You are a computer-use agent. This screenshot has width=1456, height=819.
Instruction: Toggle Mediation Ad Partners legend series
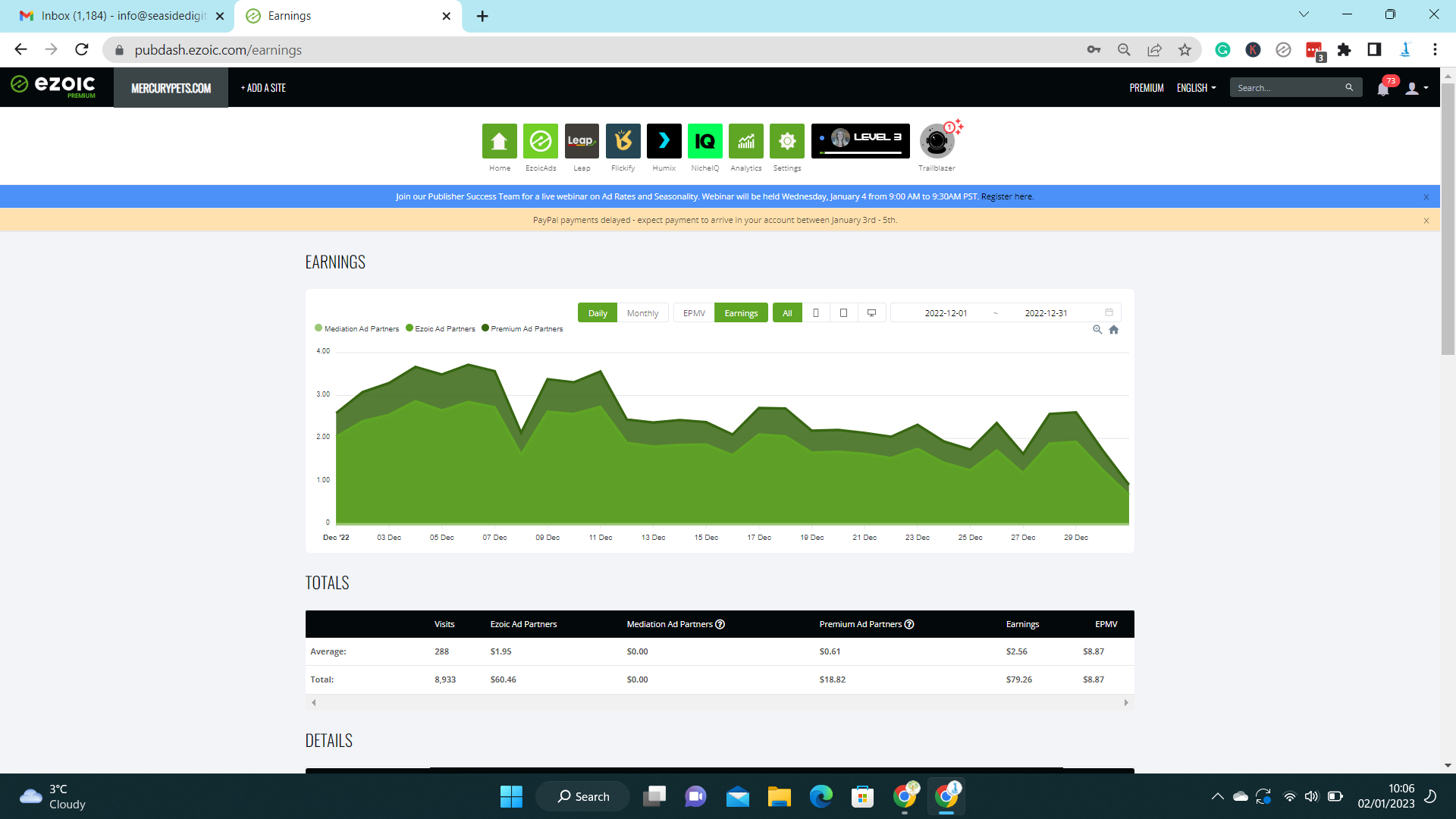pos(356,328)
